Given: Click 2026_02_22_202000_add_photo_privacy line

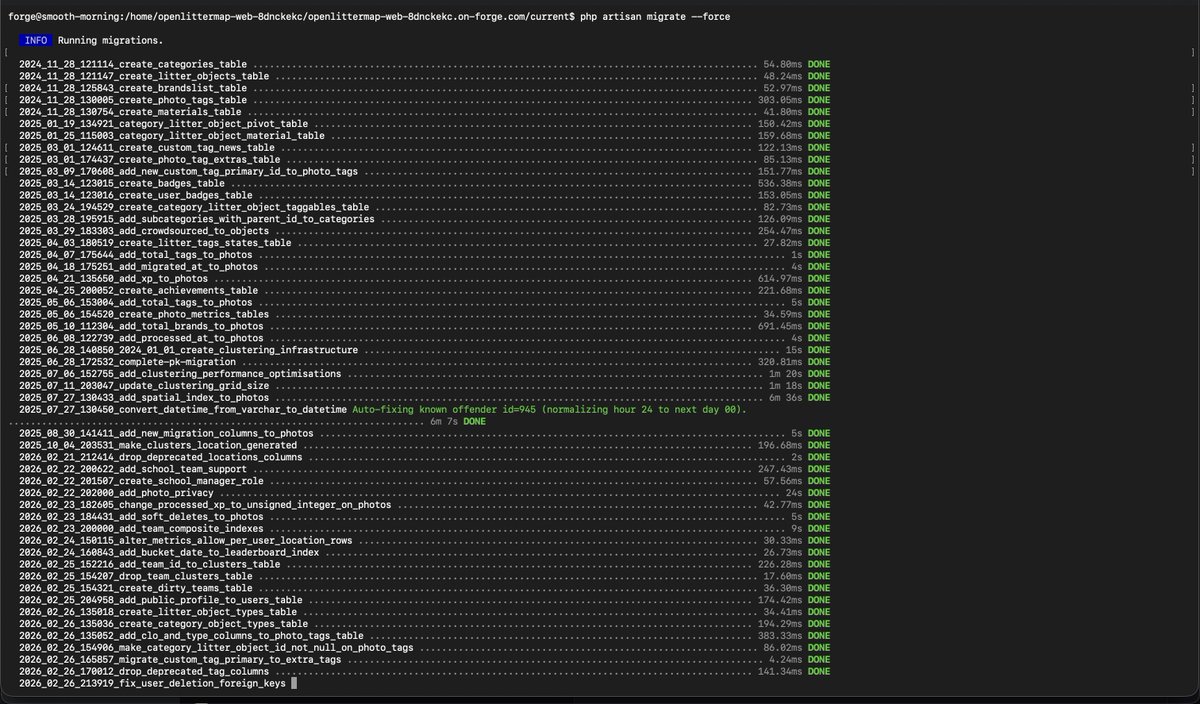Looking at the screenshot, I should (116, 493).
